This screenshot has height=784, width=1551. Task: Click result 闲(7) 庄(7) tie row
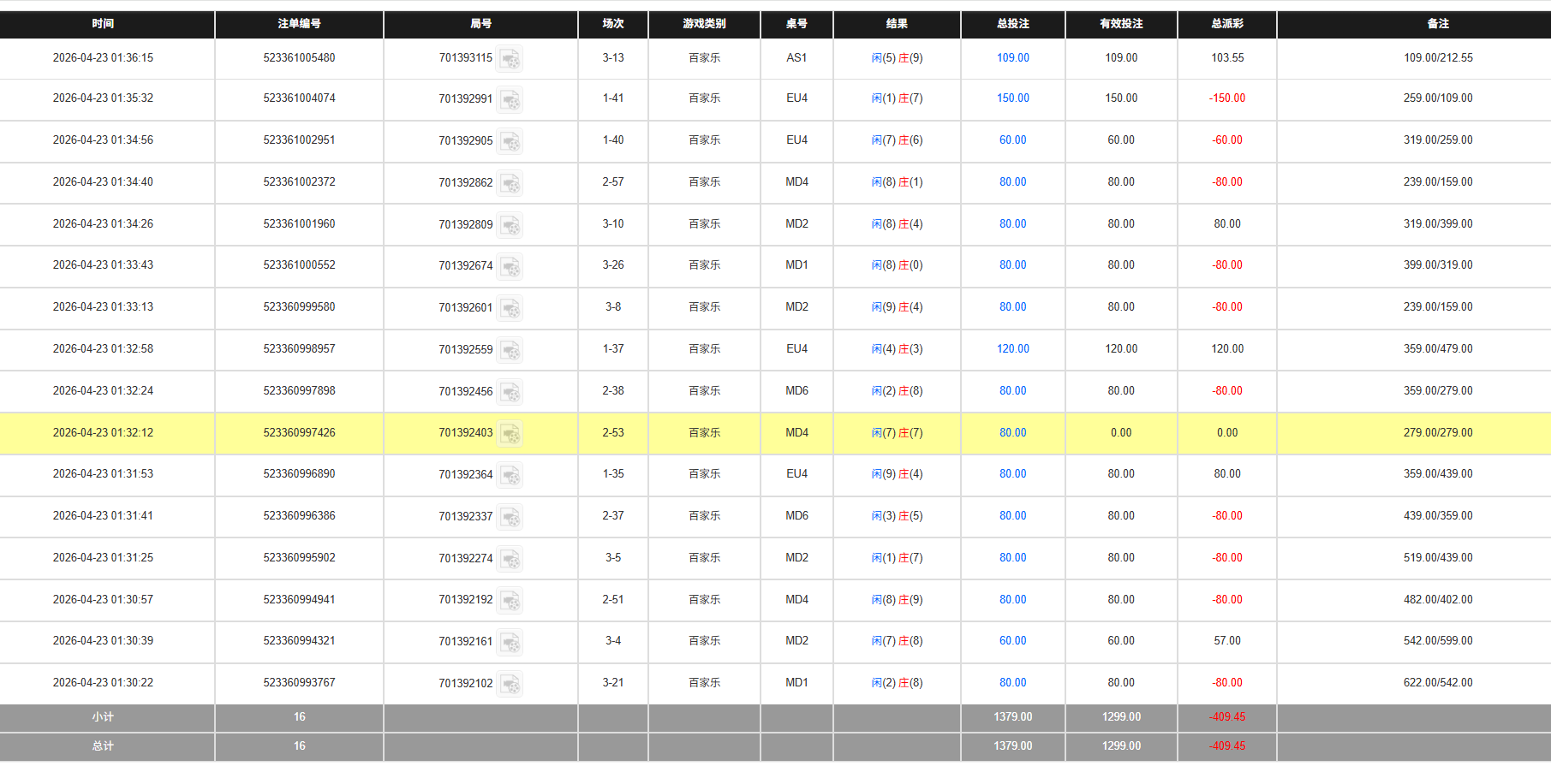click(897, 433)
